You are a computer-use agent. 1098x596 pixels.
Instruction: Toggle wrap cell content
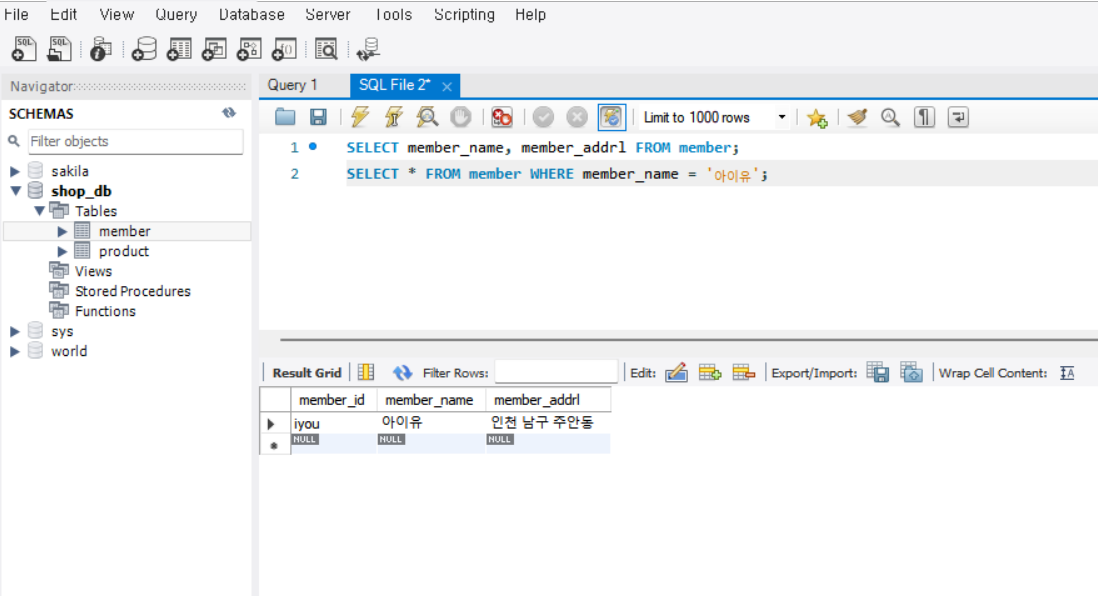pyautogui.click(x=1067, y=373)
